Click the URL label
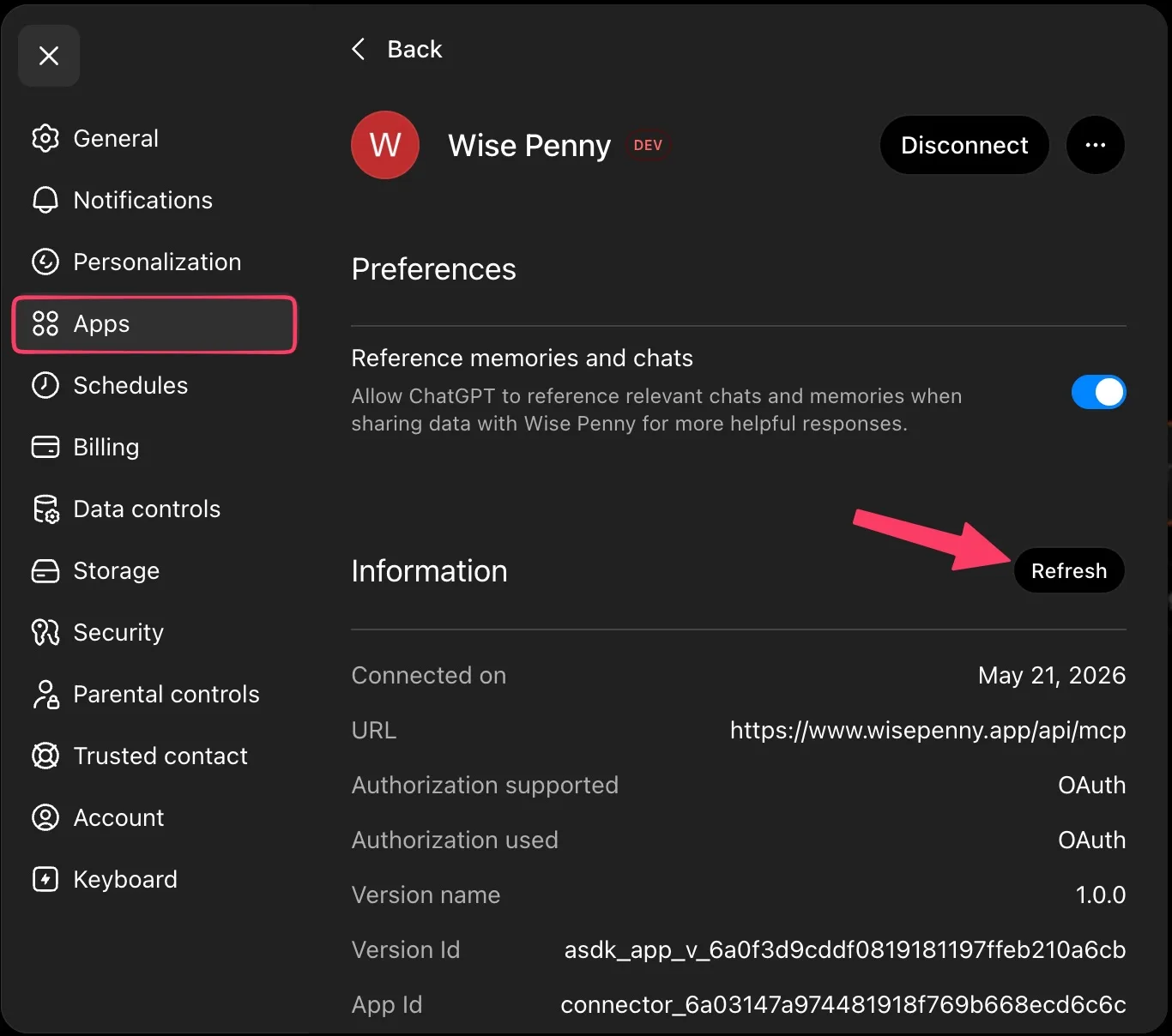This screenshot has width=1172, height=1036. coord(374,730)
